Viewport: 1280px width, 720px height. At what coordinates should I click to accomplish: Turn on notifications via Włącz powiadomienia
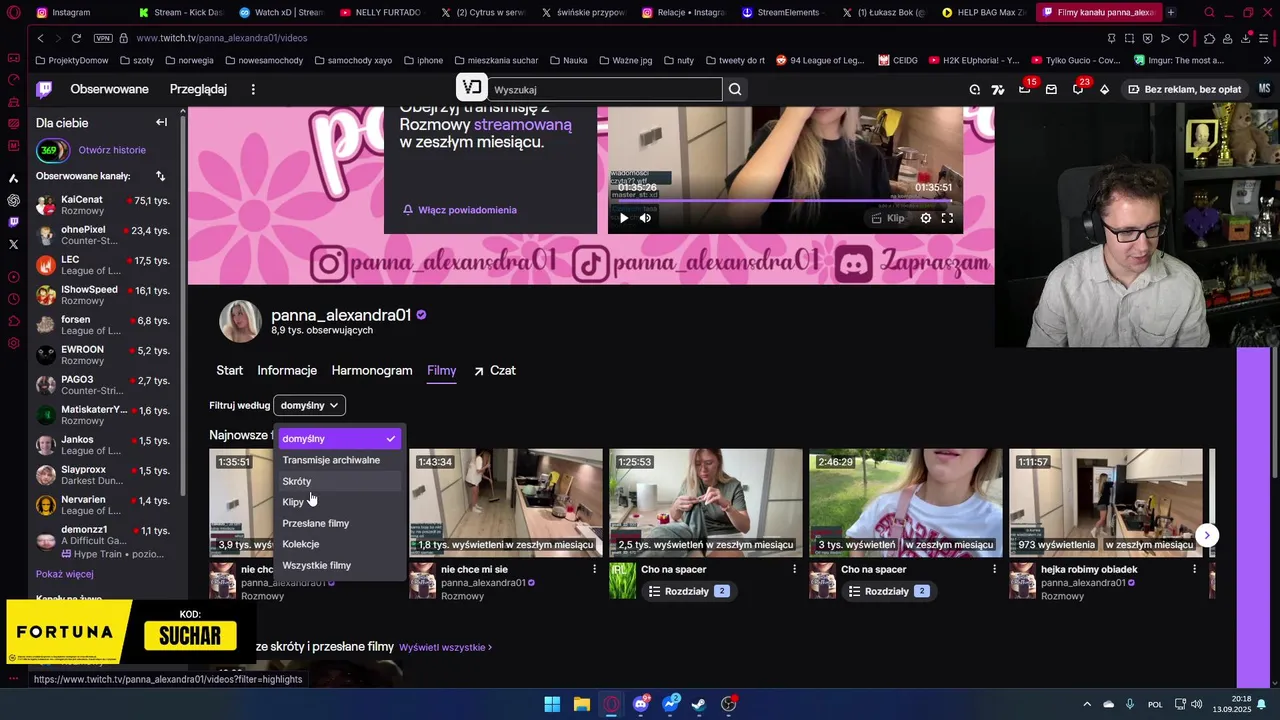(460, 210)
